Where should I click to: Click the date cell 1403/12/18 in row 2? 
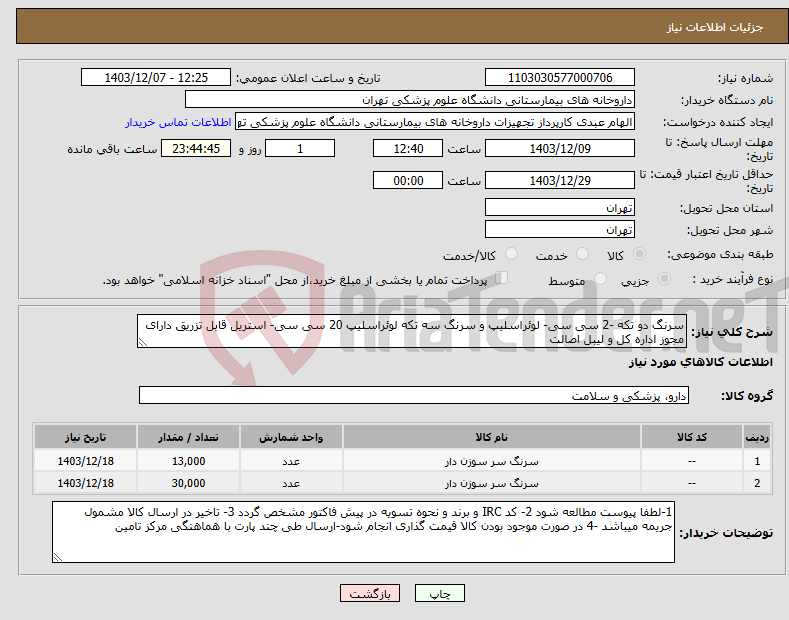pos(86,483)
